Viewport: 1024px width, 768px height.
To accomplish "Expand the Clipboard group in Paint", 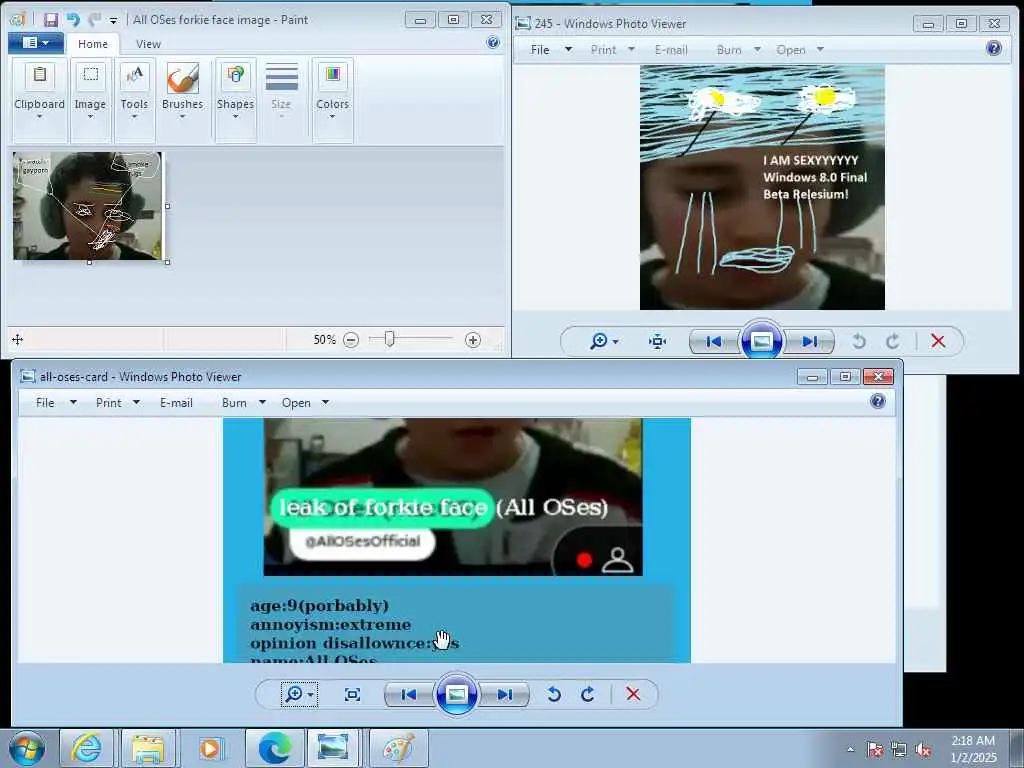I will coord(39,99).
